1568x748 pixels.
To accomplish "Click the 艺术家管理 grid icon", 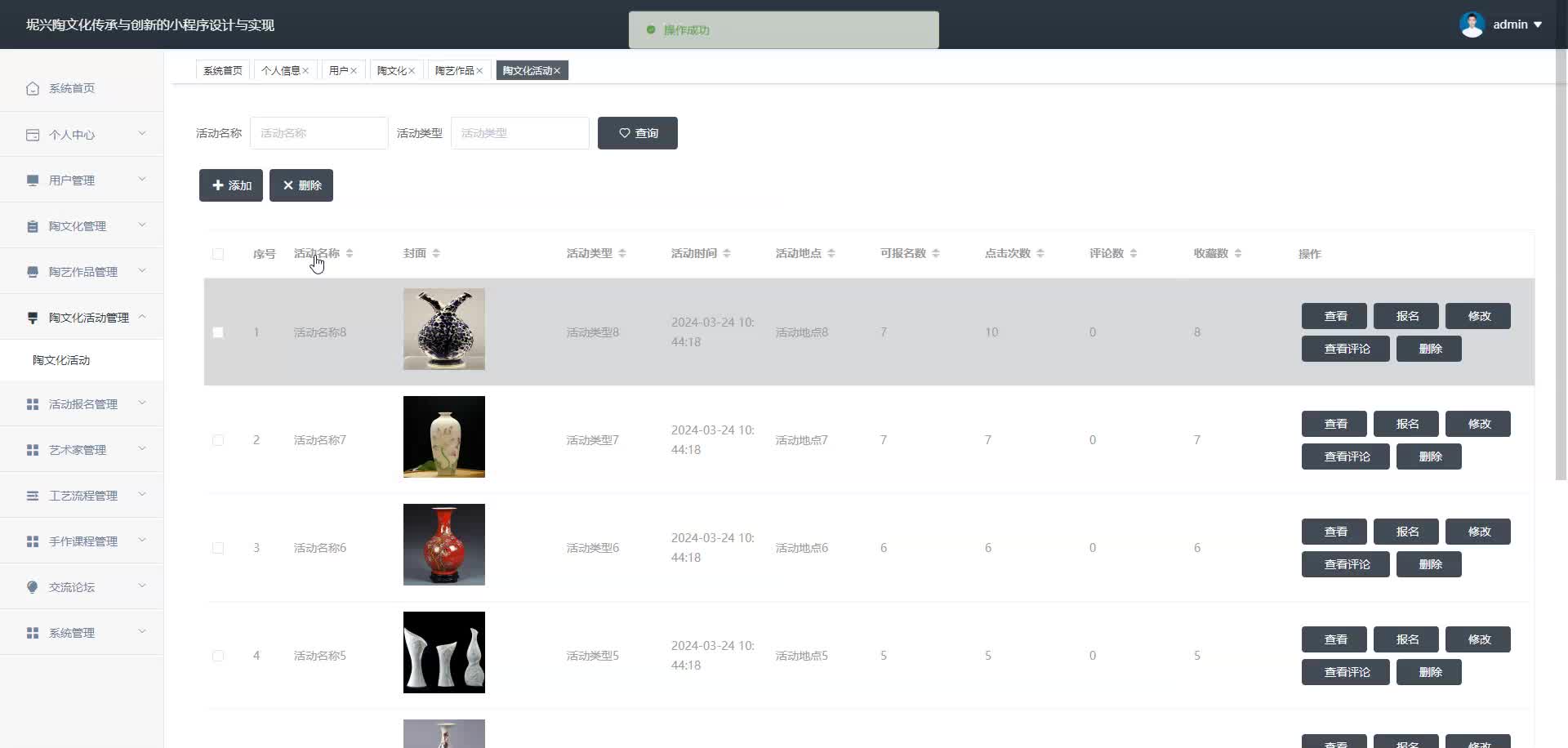I will pyautogui.click(x=33, y=450).
